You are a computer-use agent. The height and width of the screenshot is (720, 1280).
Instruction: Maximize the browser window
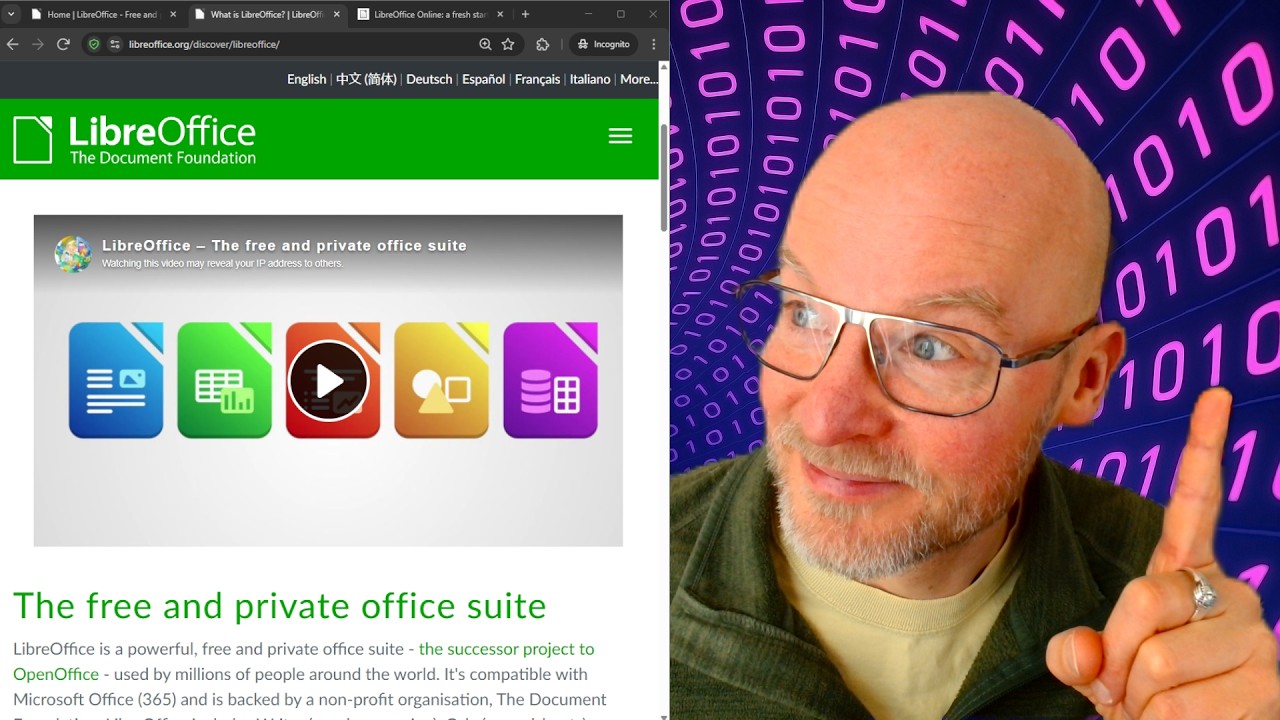(x=621, y=14)
